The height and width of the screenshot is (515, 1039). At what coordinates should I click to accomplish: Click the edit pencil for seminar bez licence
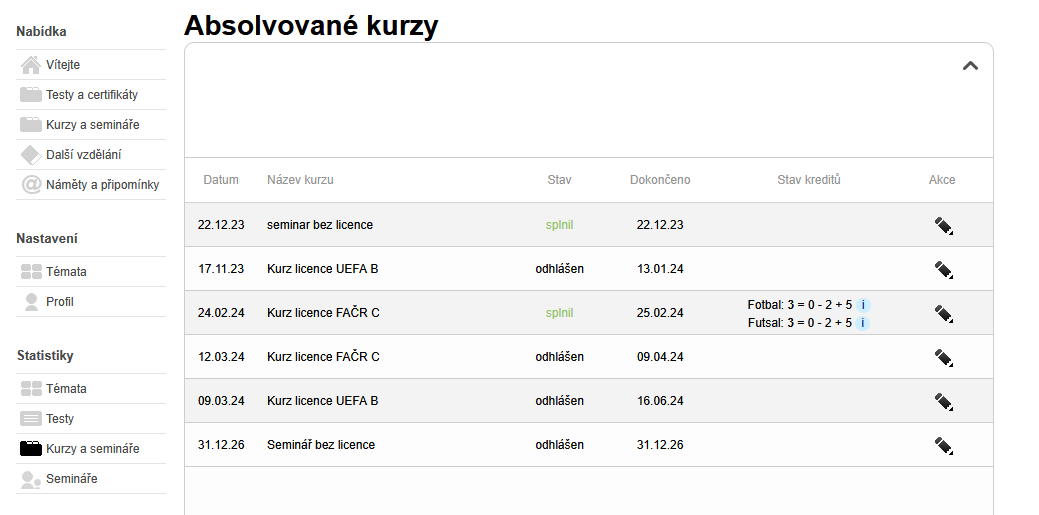[943, 225]
